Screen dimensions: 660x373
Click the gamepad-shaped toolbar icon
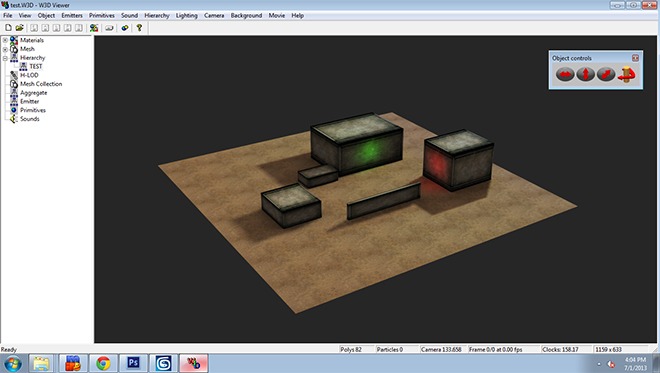coord(109,28)
